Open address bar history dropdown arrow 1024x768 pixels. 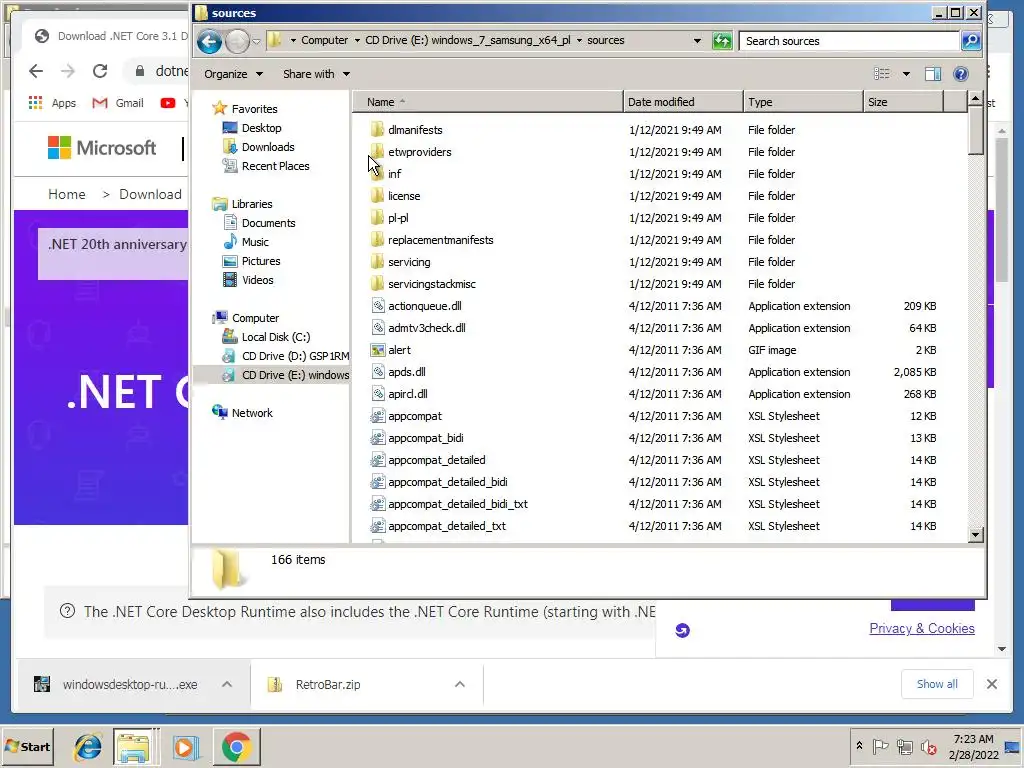[697, 40]
